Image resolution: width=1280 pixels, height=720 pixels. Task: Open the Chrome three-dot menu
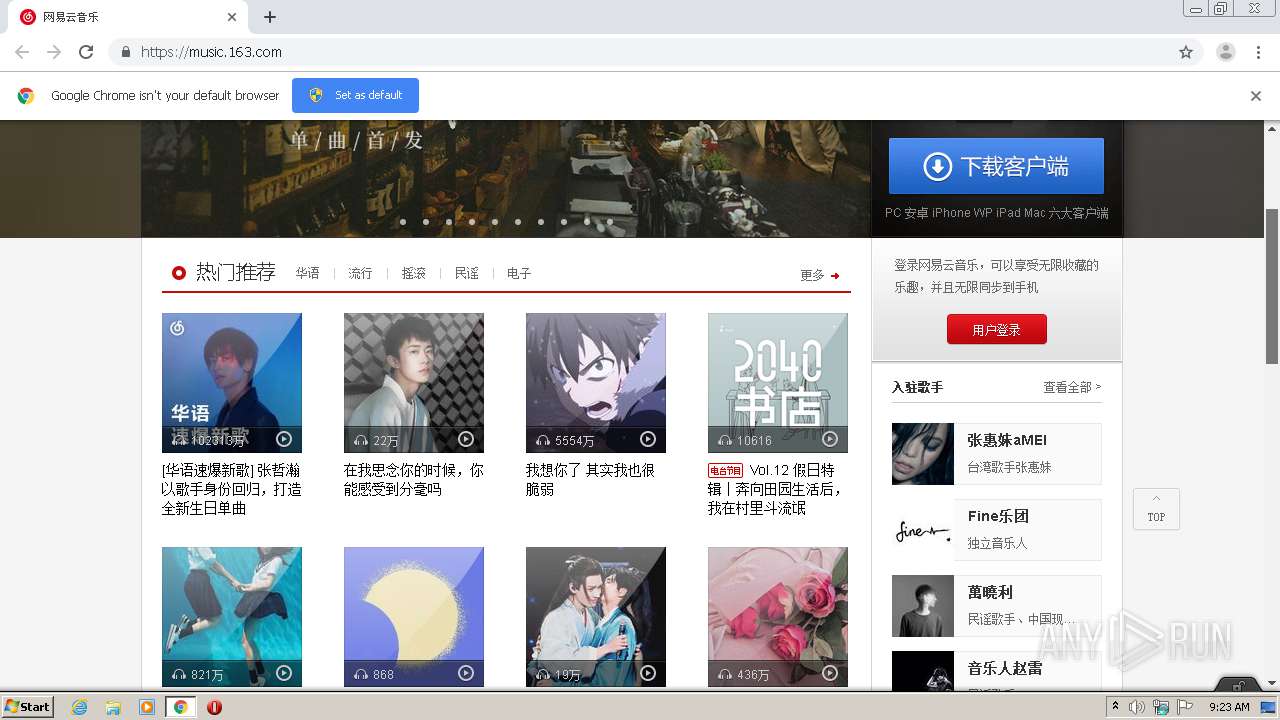point(1258,52)
